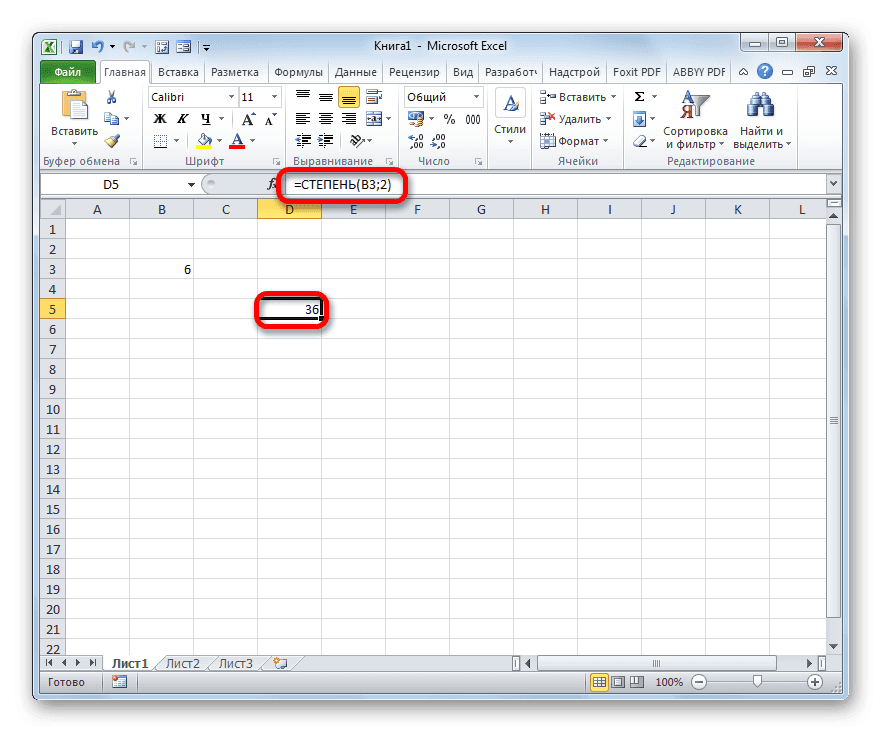This screenshot has width=882, height=733.
Task: Switch to the Формулы ribbon tab
Action: coord(298,71)
